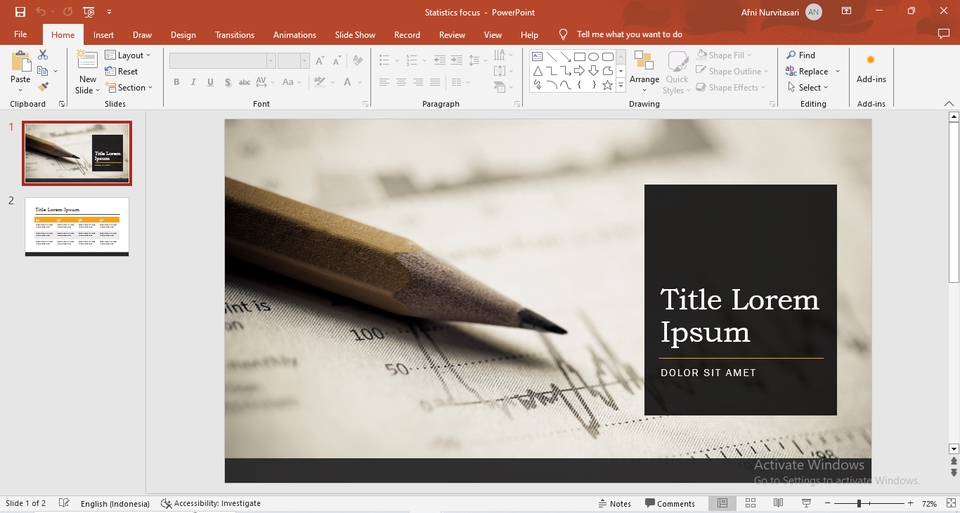Save the presentation via the floppy disk icon
Image resolution: width=960 pixels, height=513 pixels.
(20, 12)
